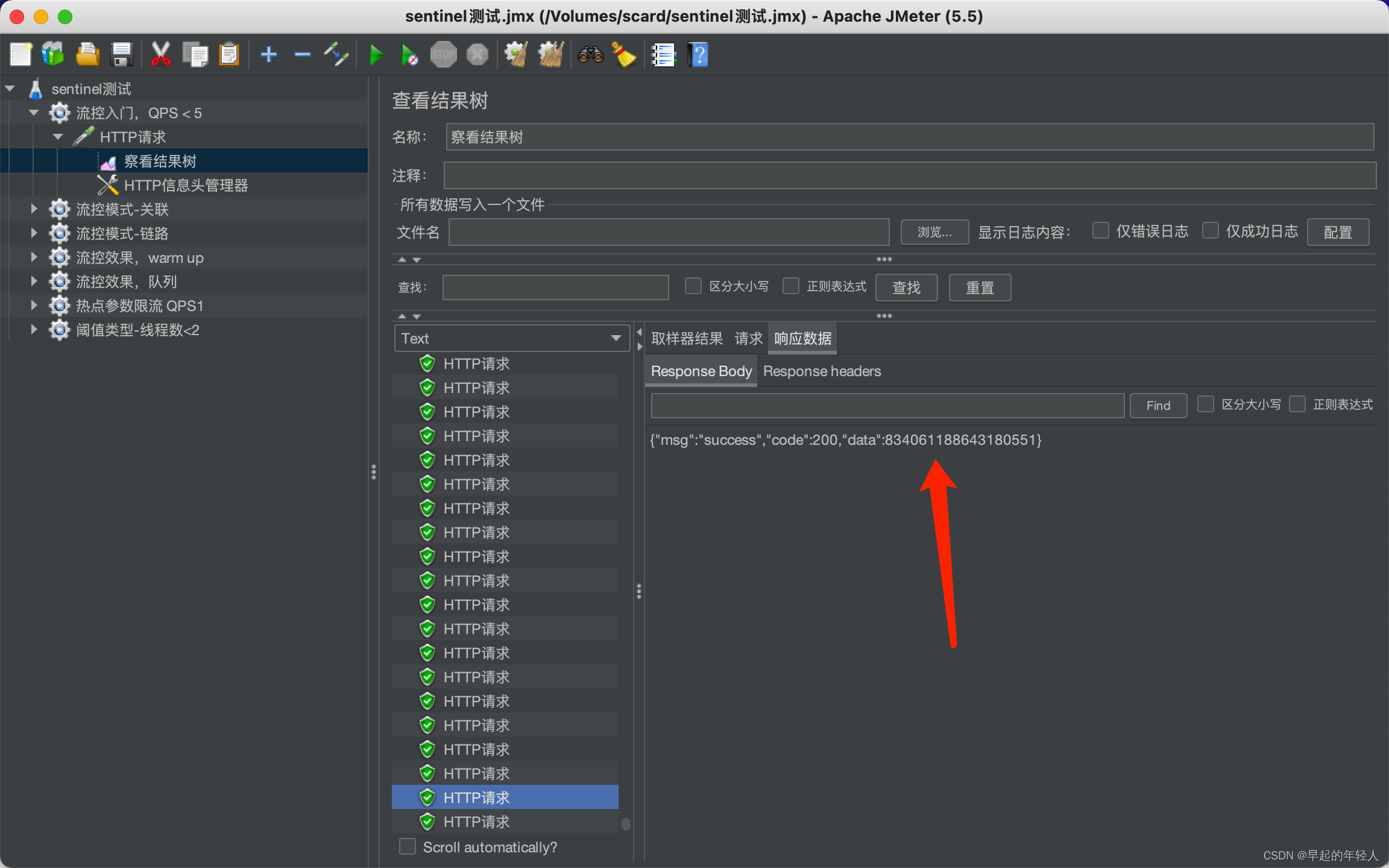Click the Help question mark icon

(x=698, y=55)
